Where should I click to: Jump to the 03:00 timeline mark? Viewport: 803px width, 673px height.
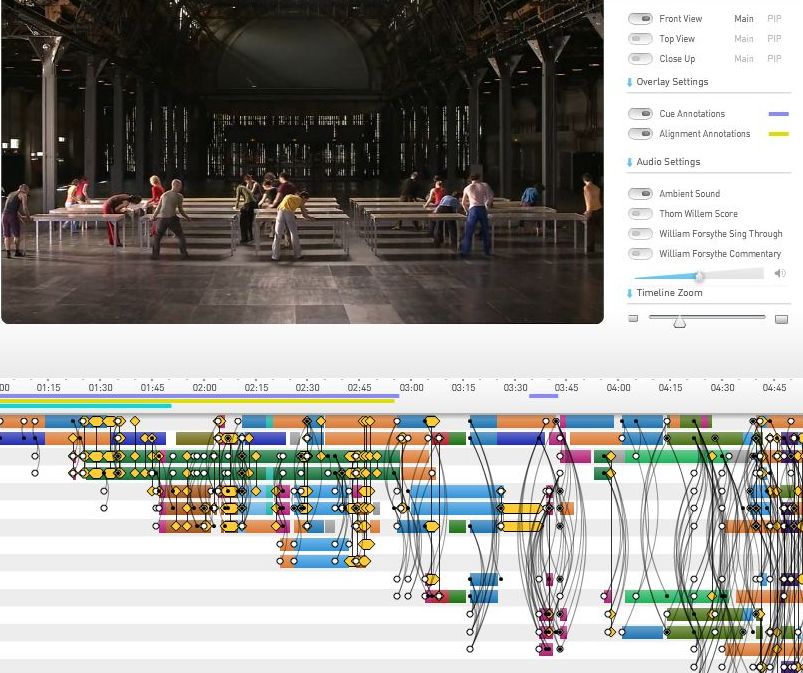tap(411, 388)
